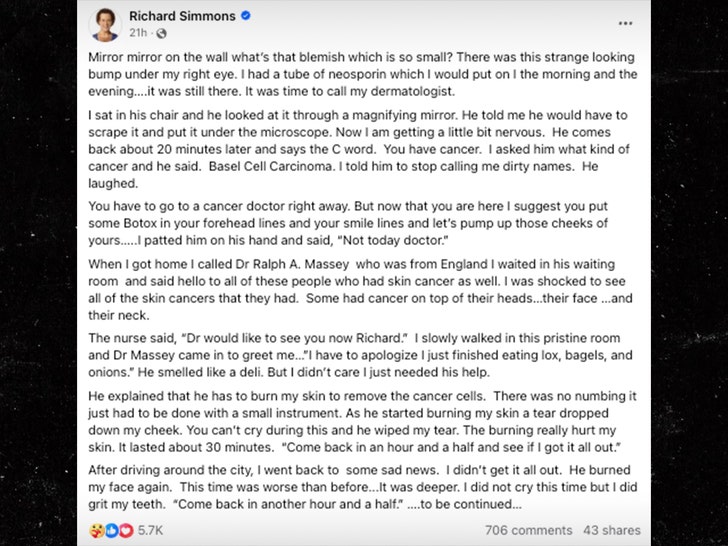Open the Richard Simmons profile name link

[x=182, y=16]
